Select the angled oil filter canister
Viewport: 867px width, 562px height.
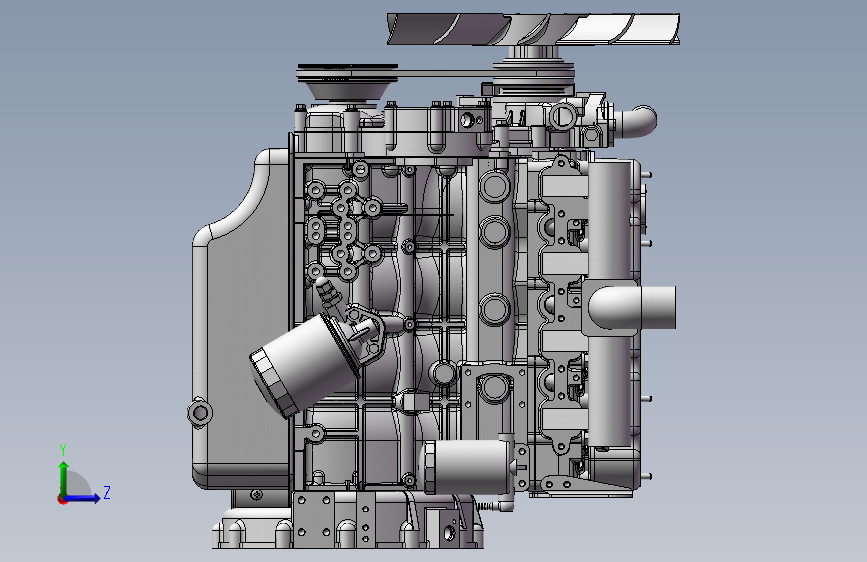tap(304, 365)
